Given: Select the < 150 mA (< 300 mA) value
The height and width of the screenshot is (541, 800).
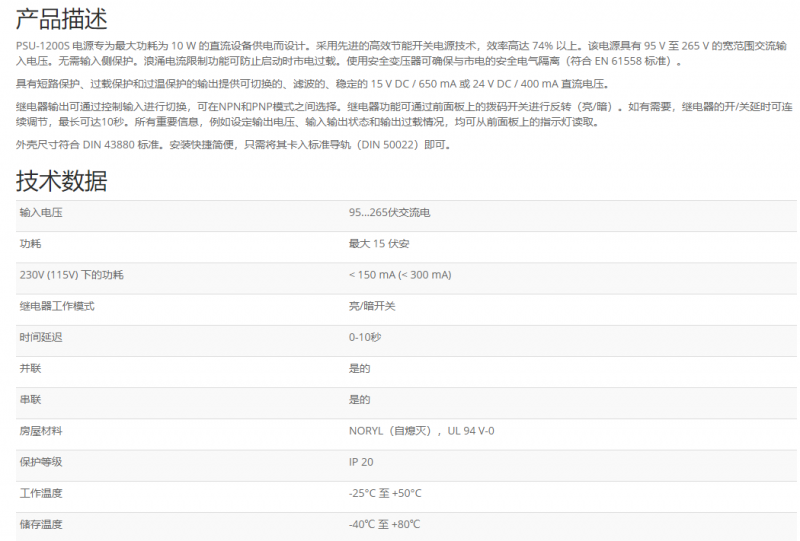Looking at the screenshot, I should pyautogui.click(x=399, y=275).
